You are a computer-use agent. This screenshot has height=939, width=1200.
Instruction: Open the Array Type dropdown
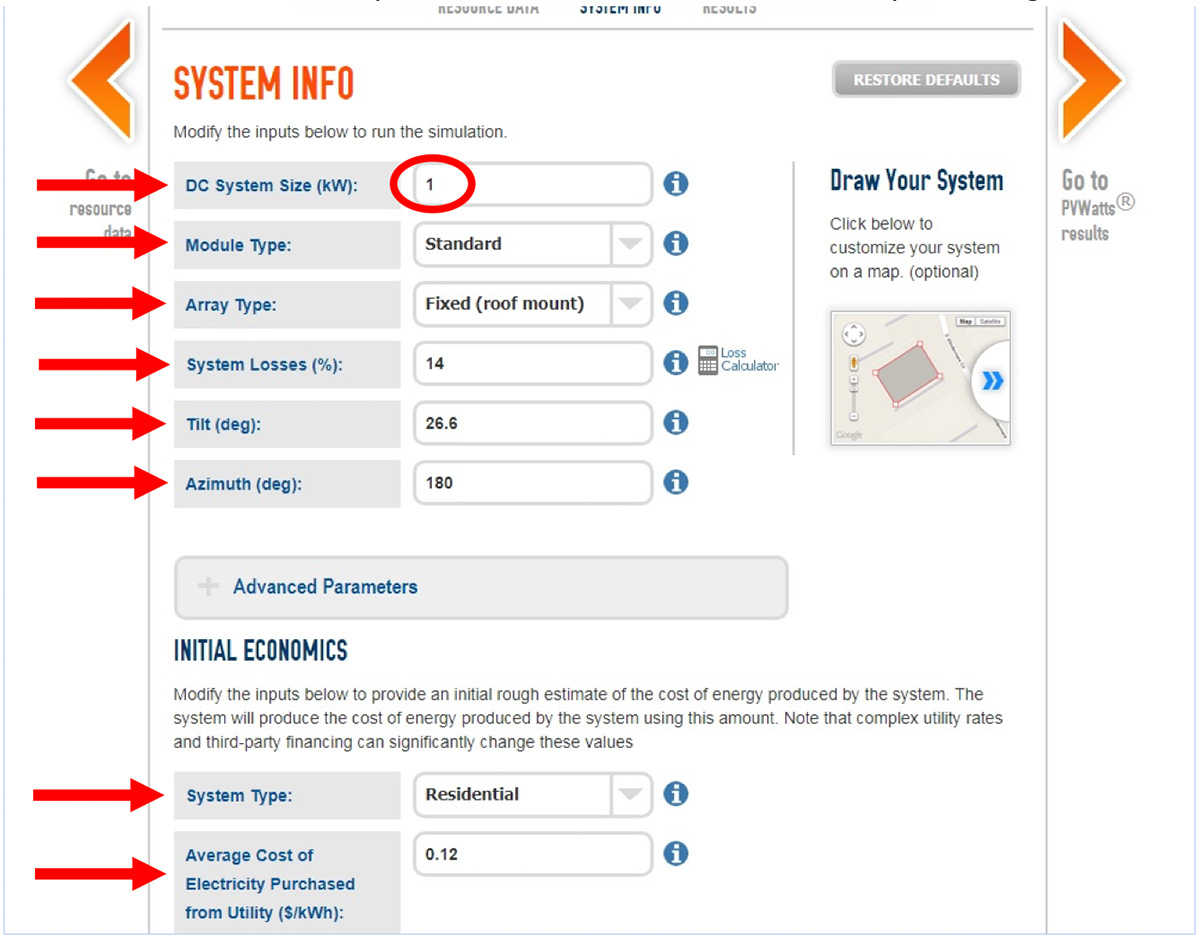[630, 303]
